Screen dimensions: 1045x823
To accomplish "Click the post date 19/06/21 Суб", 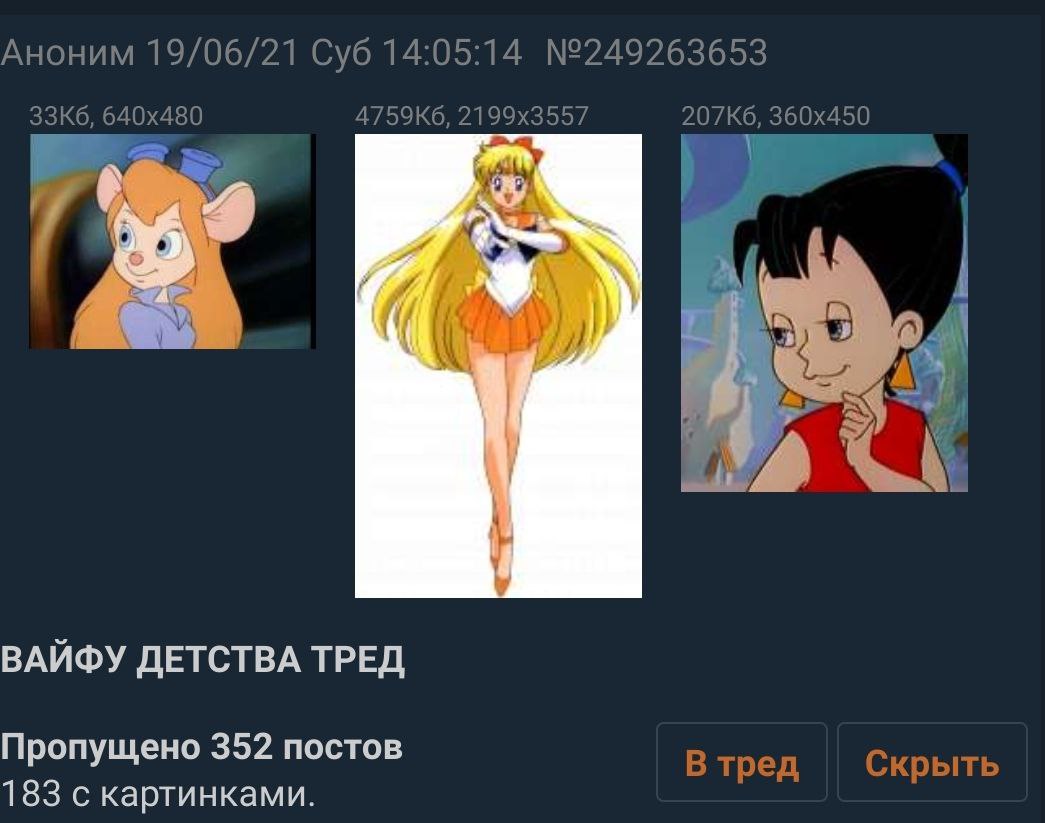I will (257, 52).
